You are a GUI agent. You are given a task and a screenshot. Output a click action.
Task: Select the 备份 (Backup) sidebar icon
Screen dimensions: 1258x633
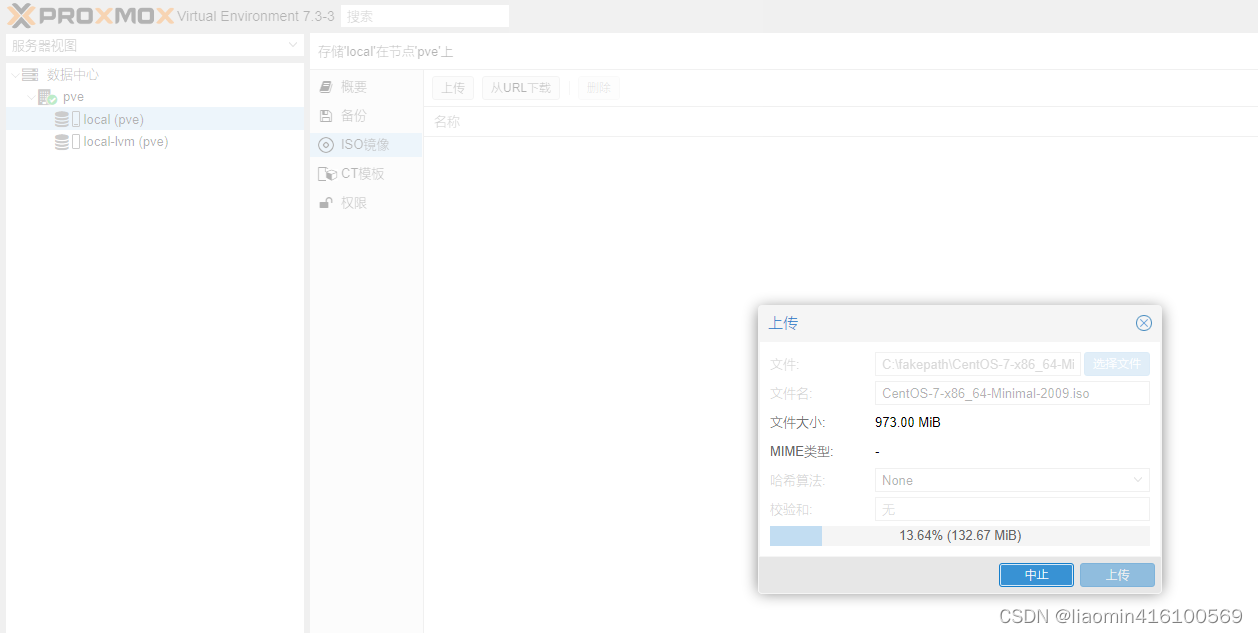pyautogui.click(x=325, y=115)
